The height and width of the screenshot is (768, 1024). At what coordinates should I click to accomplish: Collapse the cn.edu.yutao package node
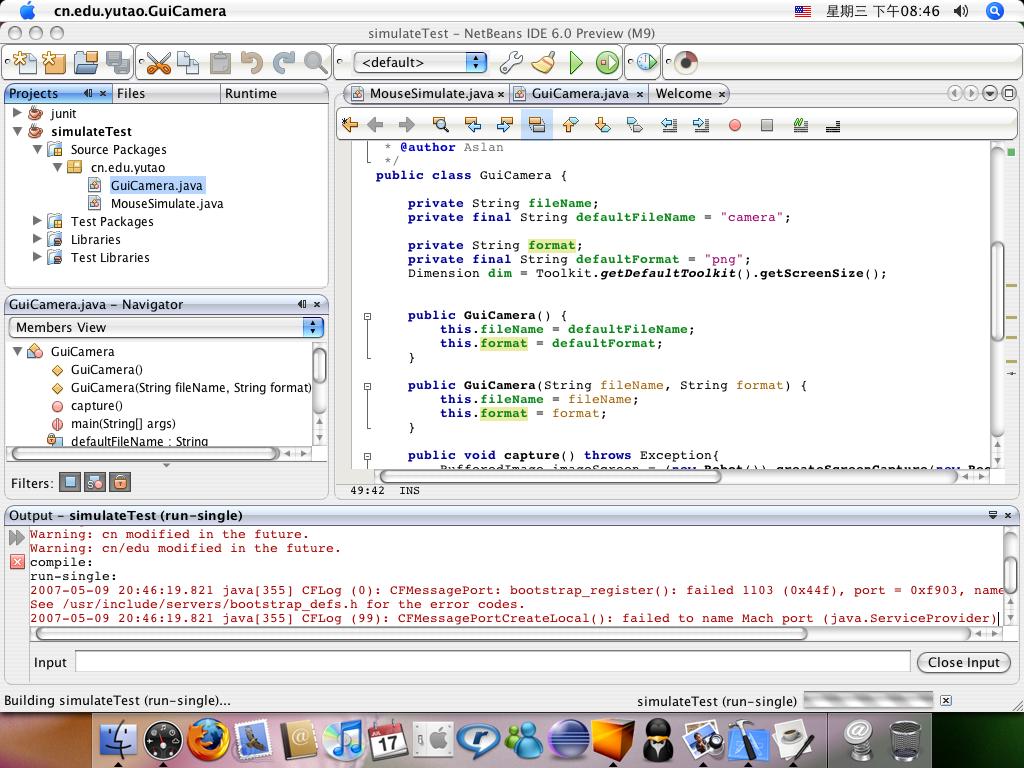[57, 167]
